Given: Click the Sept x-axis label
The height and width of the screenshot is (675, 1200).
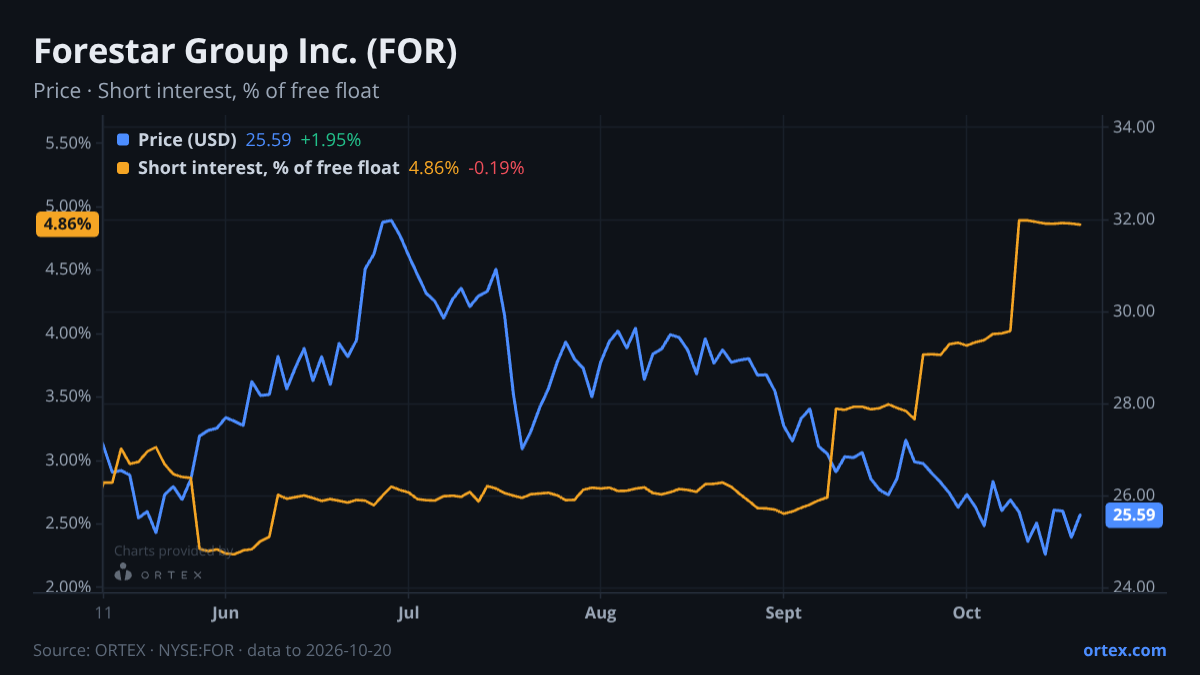Looking at the screenshot, I should pos(783,613).
